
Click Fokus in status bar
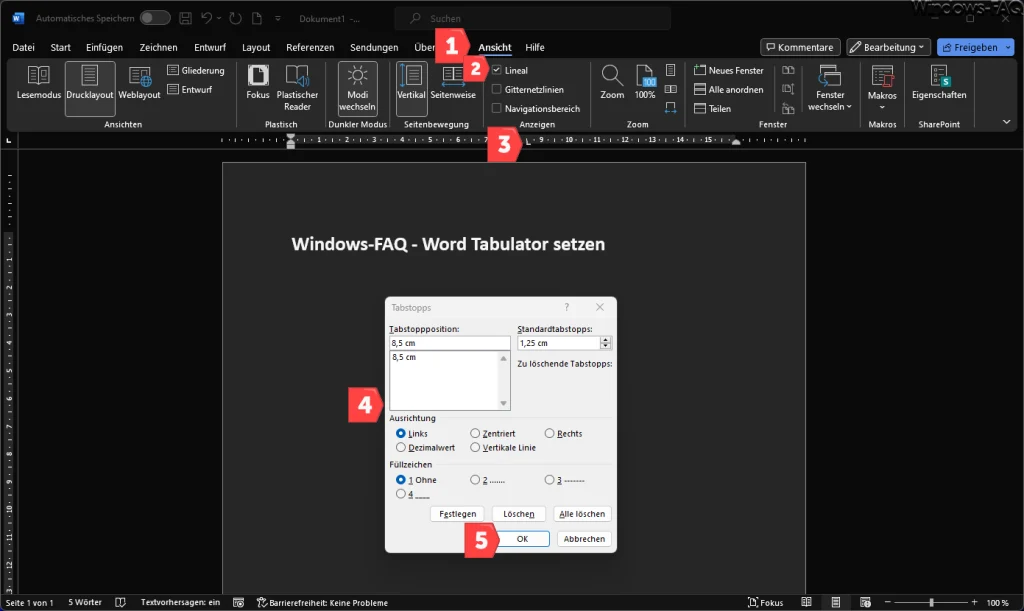point(765,603)
